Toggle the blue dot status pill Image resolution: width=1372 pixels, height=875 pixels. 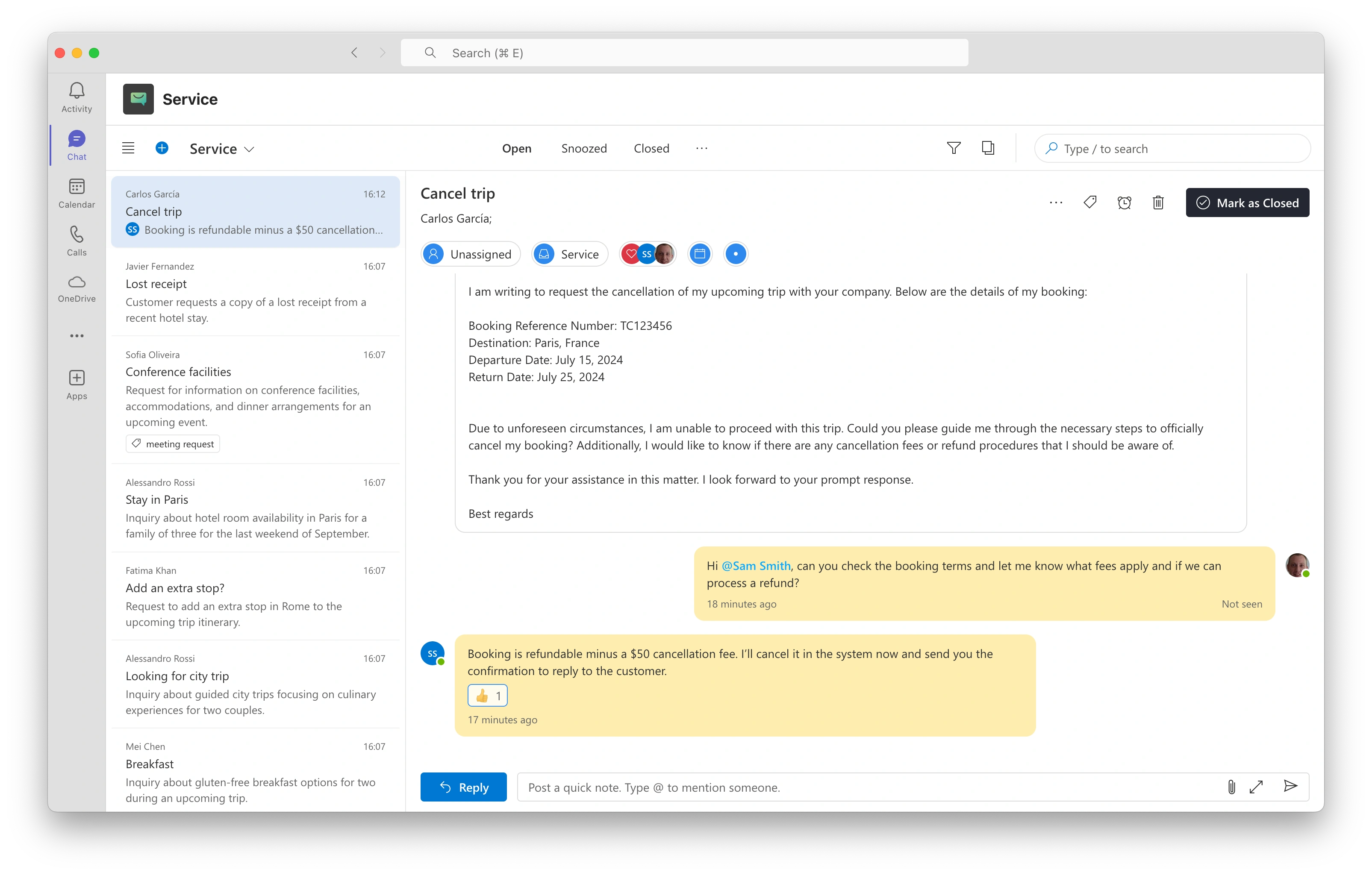(x=735, y=254)
